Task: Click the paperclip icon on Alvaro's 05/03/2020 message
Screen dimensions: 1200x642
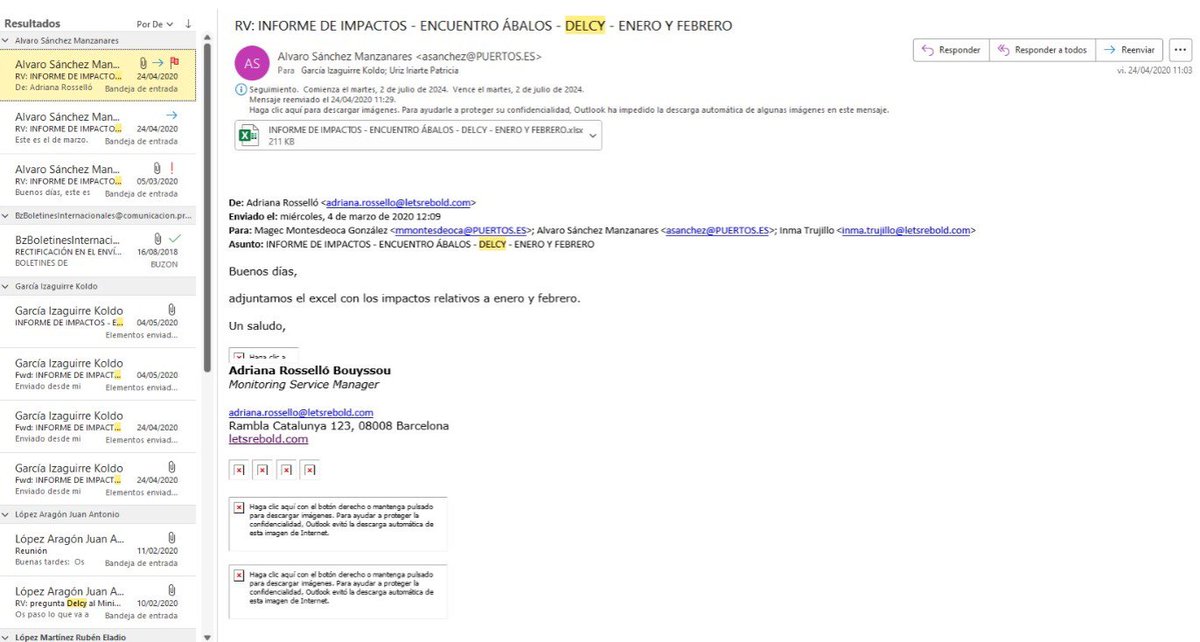Action: click(157, 168)
